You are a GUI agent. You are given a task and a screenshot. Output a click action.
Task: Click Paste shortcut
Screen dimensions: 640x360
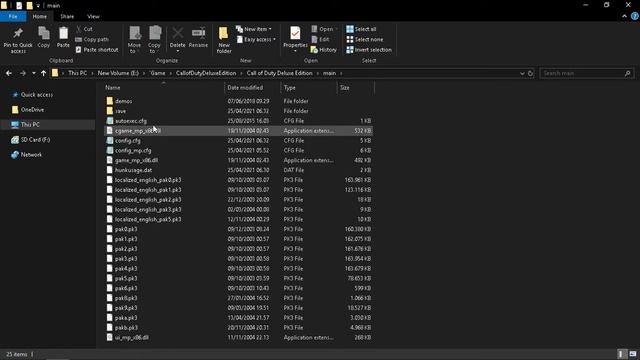coord(97,49)
